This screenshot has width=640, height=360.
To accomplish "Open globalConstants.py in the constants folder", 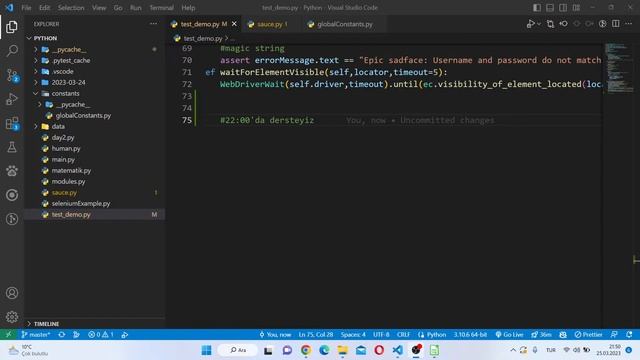I will coord(83,116).
